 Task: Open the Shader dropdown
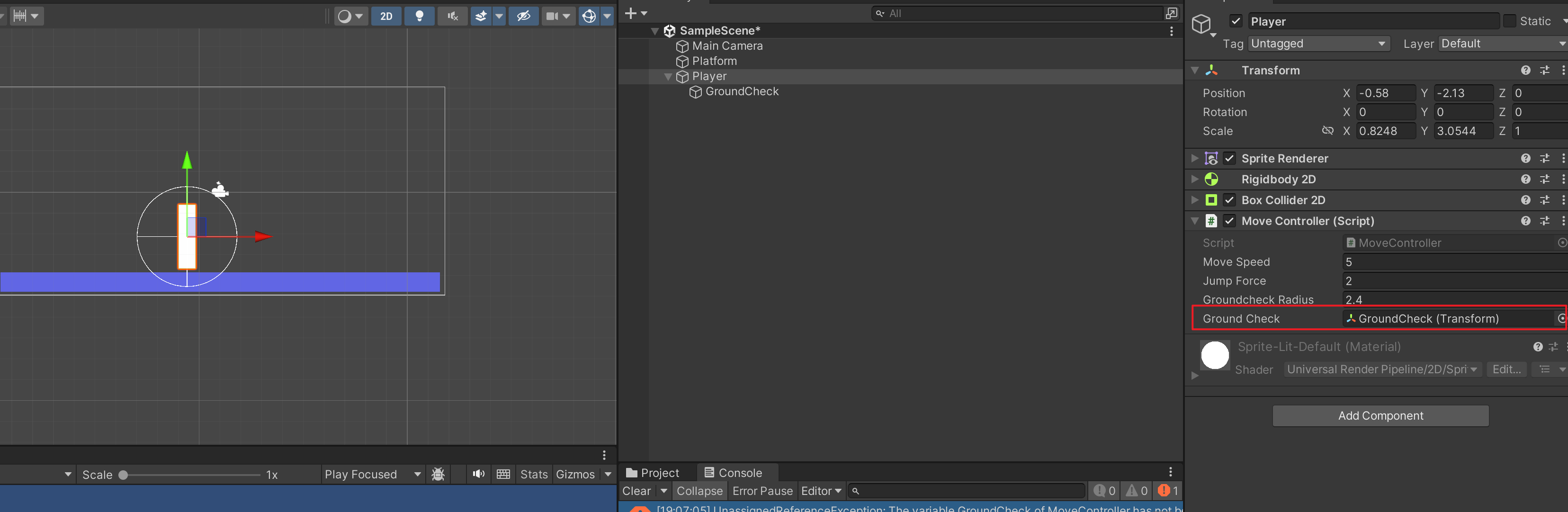tap(1382, 369)
